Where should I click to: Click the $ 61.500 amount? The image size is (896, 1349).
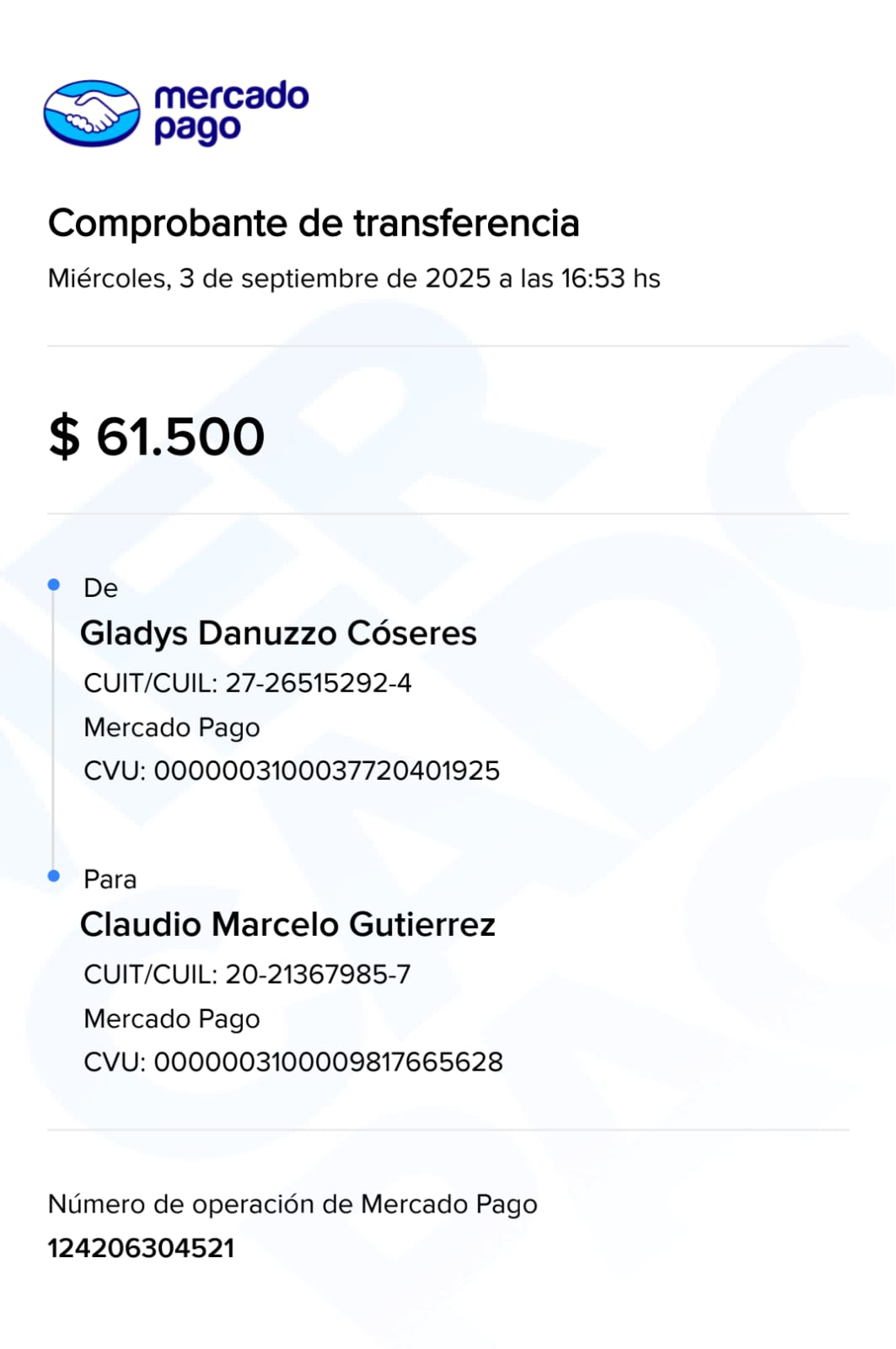[x=157, y=437]
